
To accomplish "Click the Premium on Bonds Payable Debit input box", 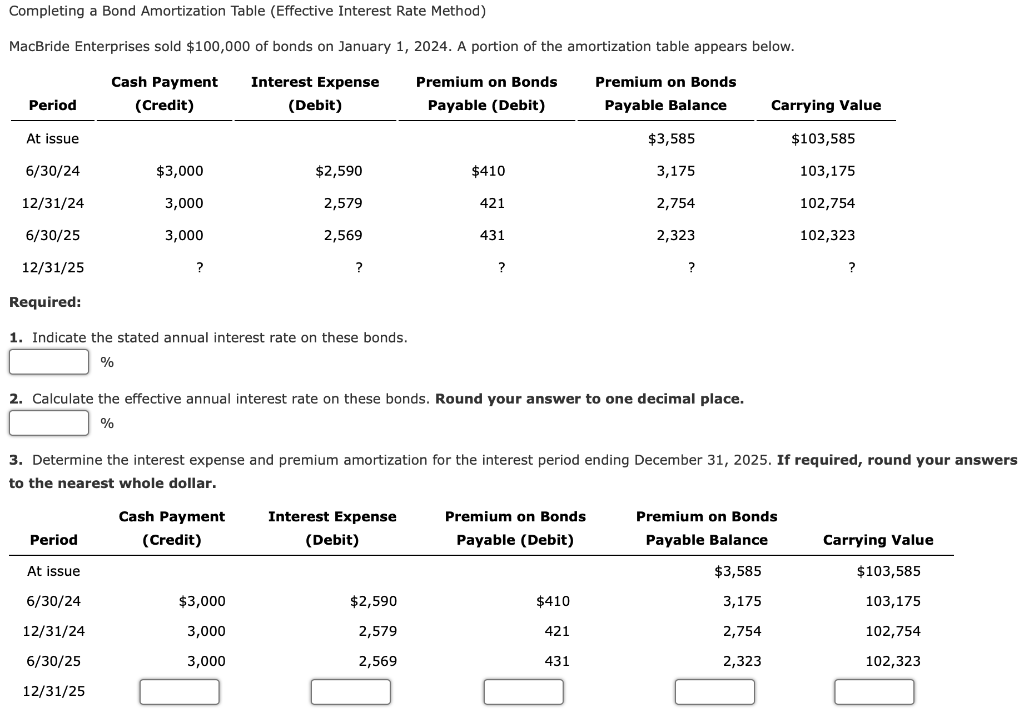I will pos(524,691).
